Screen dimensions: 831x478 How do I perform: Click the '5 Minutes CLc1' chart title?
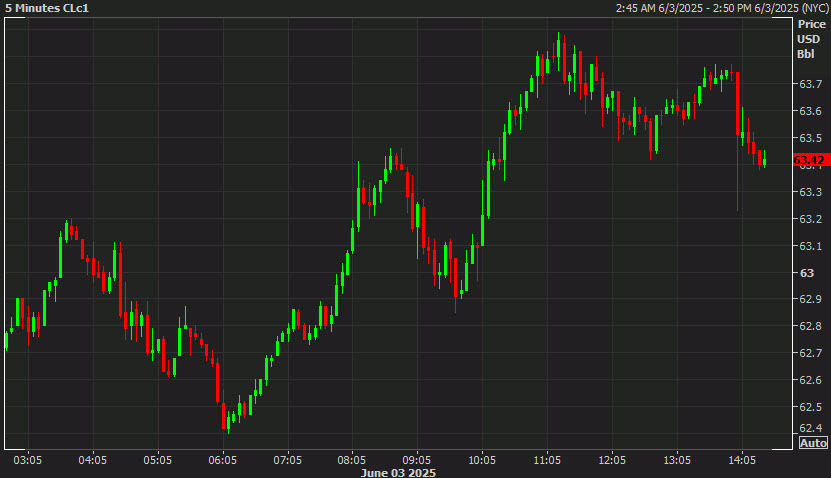[47, 8]
